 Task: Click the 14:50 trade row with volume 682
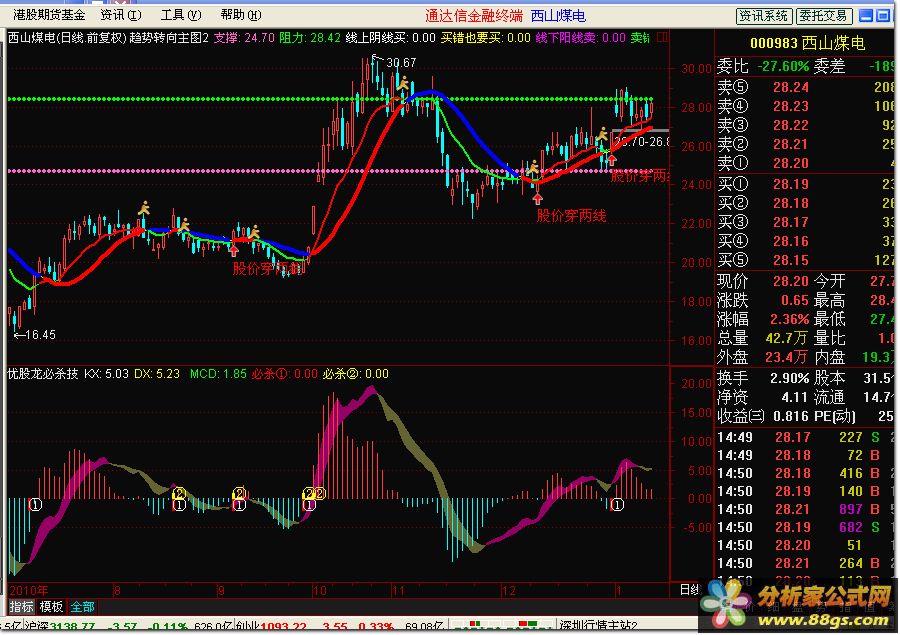pos(806,527)
